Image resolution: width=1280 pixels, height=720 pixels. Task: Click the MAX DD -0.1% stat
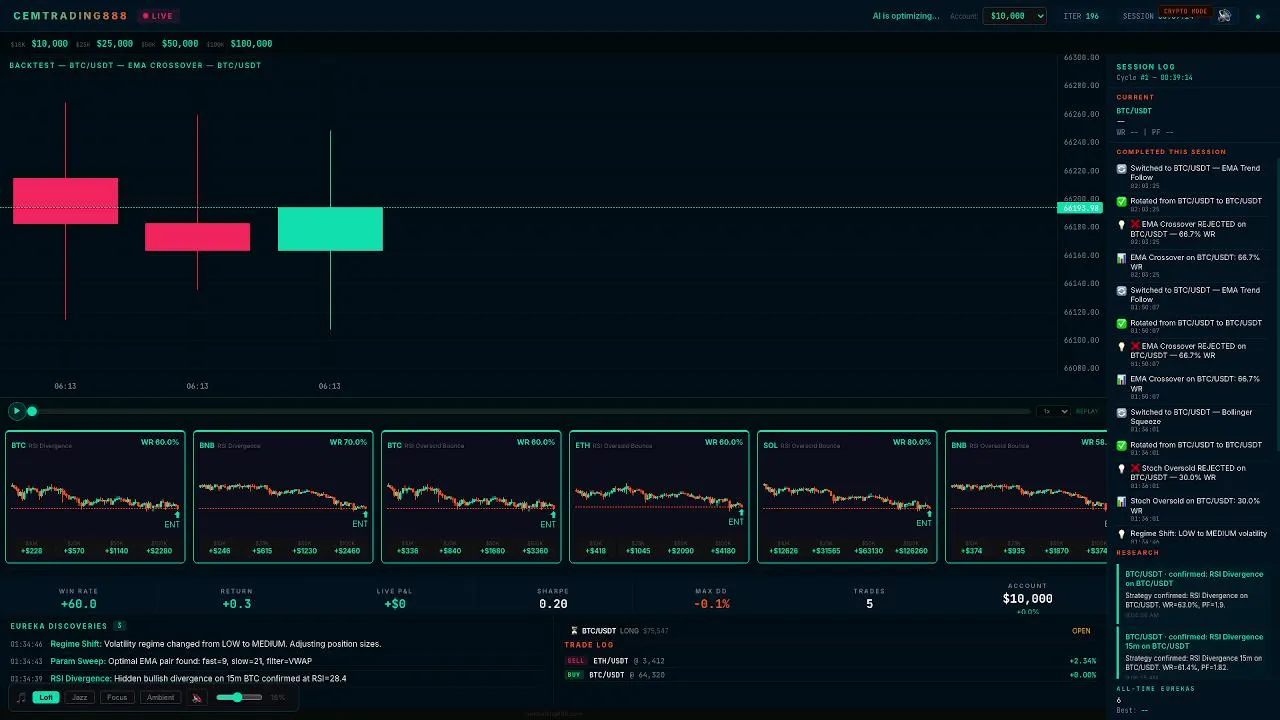pos(712,598)
